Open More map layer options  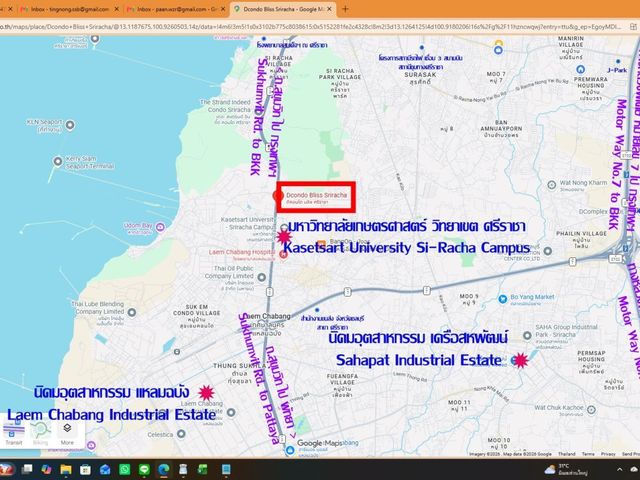coord(67,434)
